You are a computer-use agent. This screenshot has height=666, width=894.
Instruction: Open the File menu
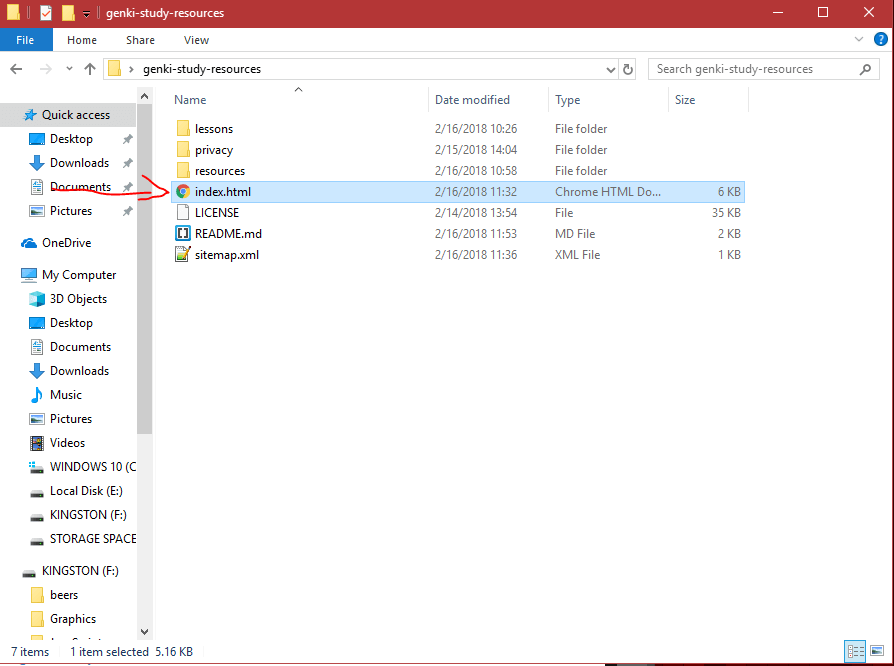25,40
